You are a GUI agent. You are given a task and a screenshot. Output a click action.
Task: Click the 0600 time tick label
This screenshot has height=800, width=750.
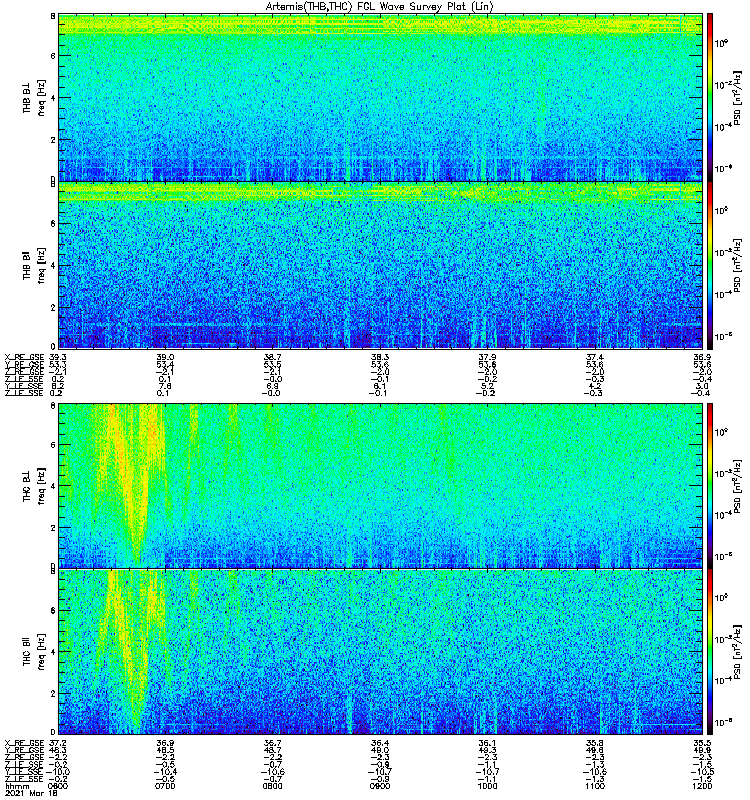click(x=58, y=786)
